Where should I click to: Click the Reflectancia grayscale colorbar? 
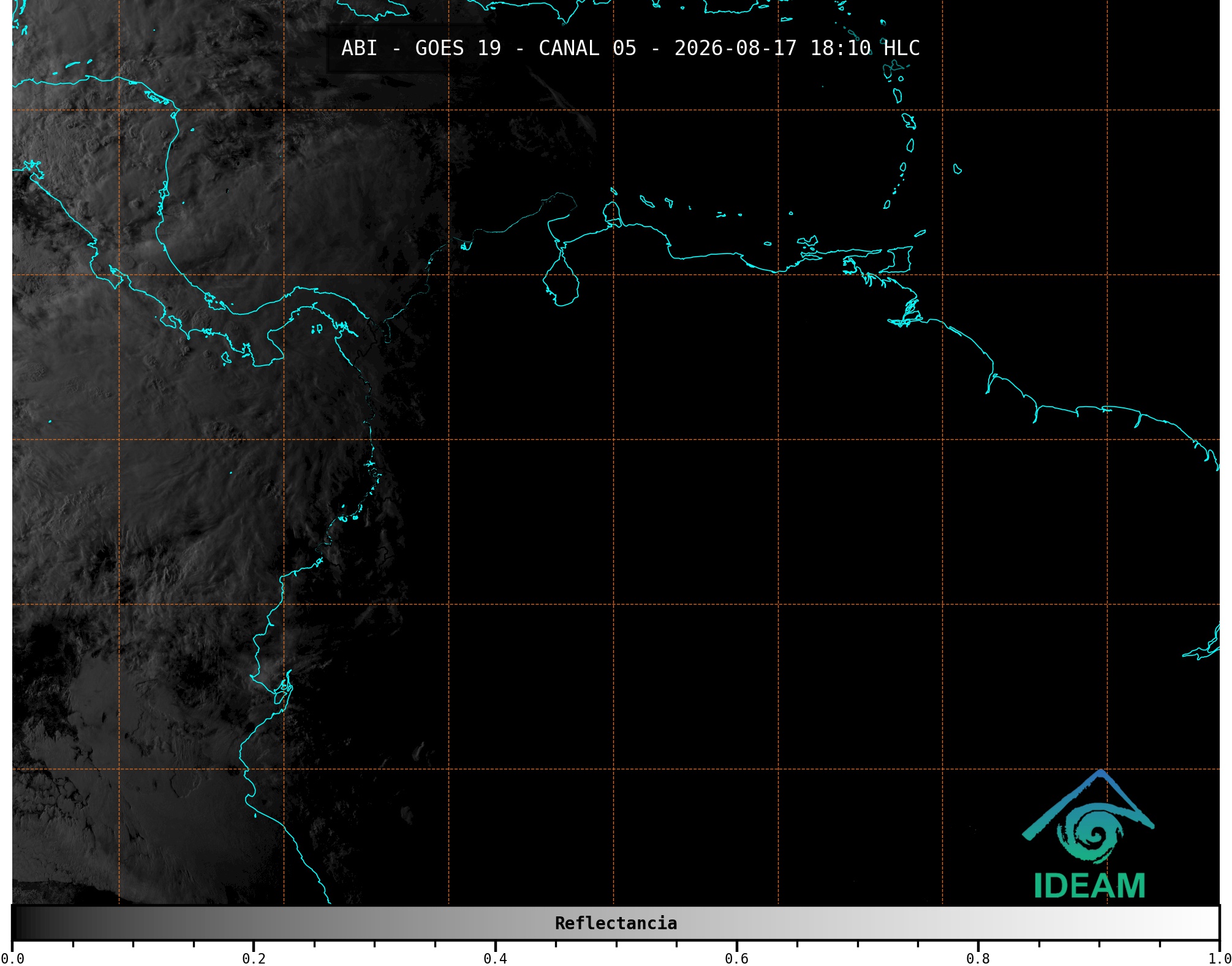click(616, 923)
